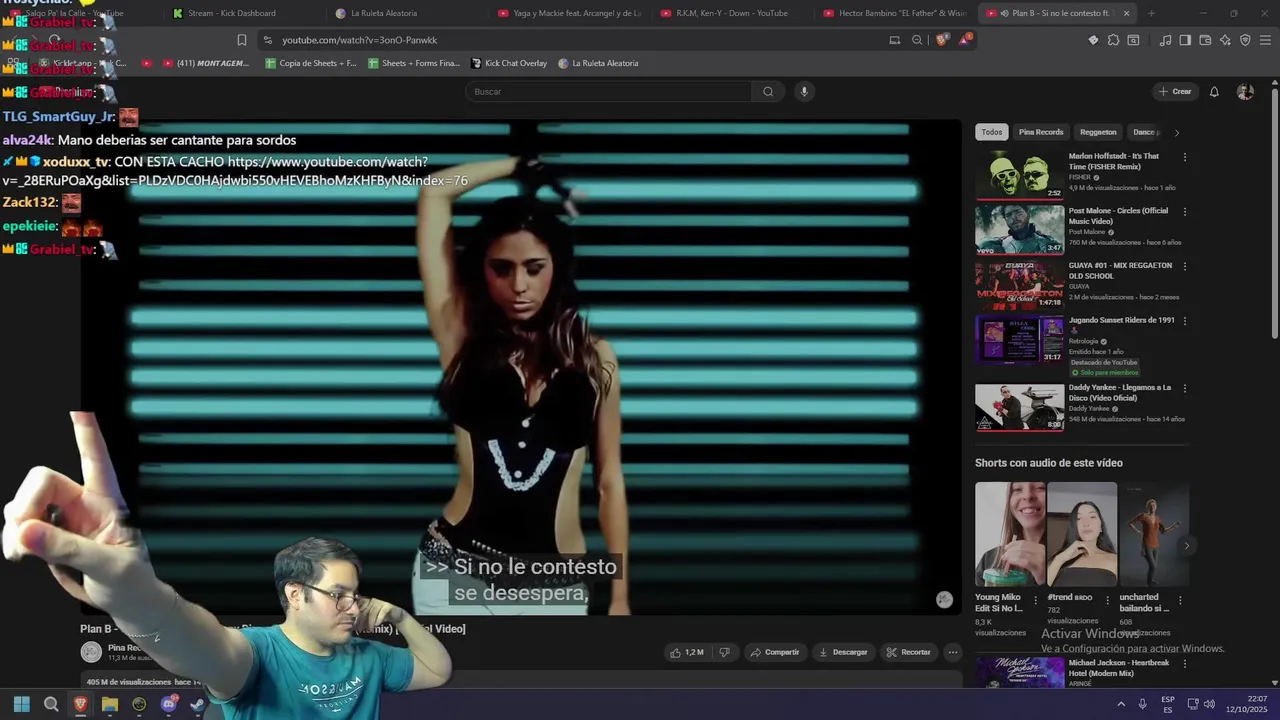The height and width of the screenshot is (720, 1280).
Task: Click the search magnifier button
Action: pyautogui.click(x=768, y=91)
